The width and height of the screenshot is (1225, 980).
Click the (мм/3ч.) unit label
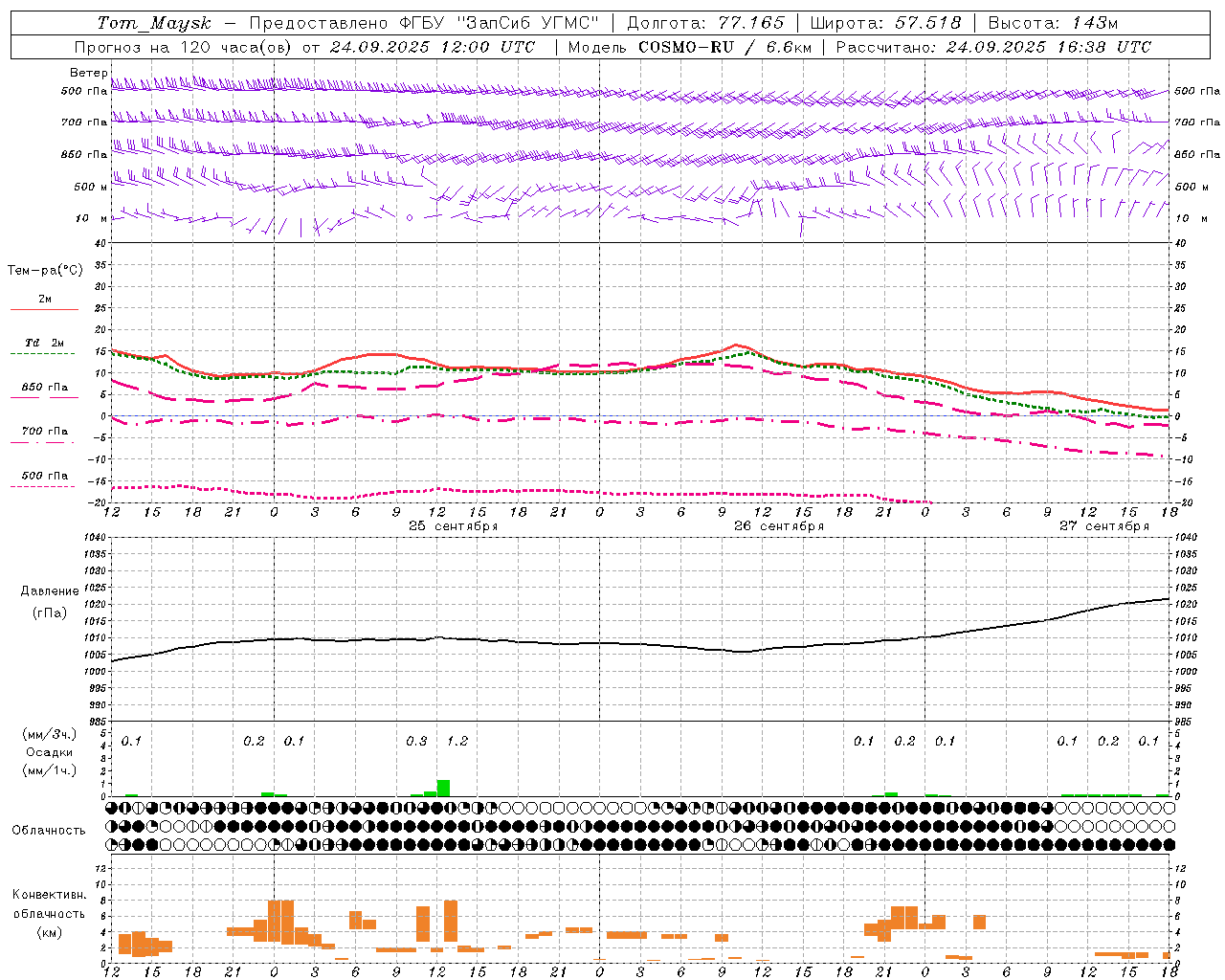[49, 734]
